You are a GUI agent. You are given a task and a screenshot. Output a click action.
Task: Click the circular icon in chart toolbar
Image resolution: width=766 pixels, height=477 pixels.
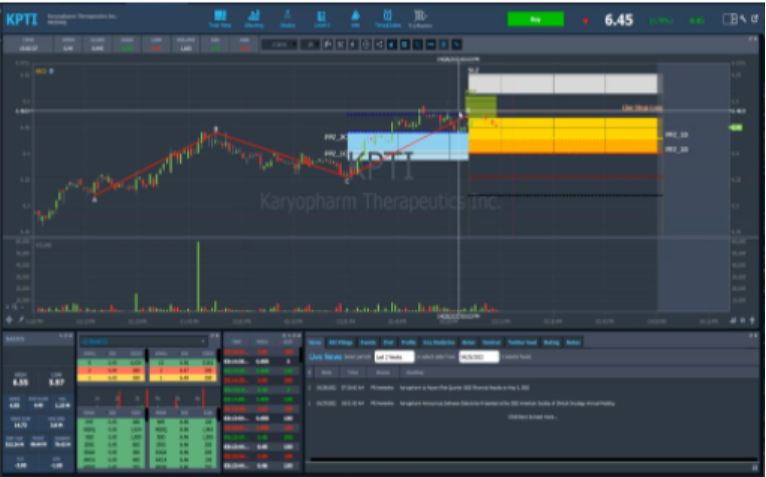[x=366, y=44]
